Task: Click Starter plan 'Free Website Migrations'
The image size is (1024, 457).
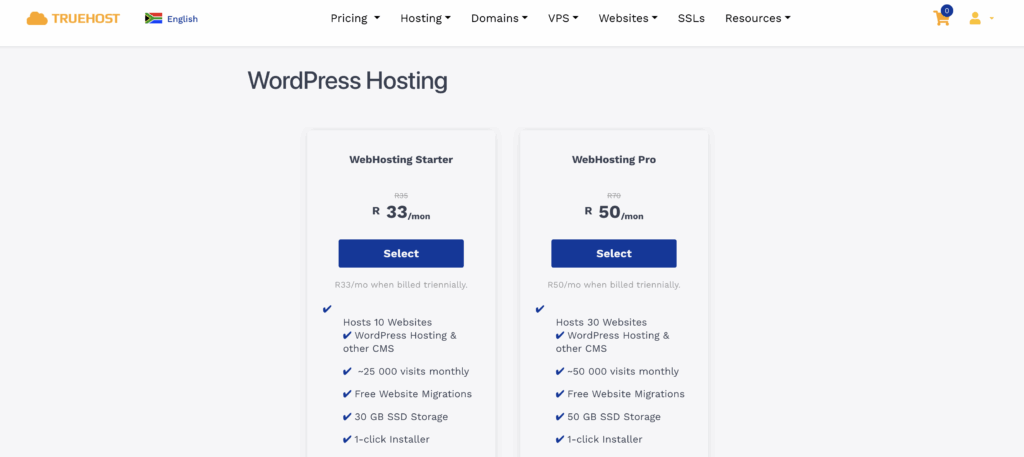Action: (x=413, y=394)
